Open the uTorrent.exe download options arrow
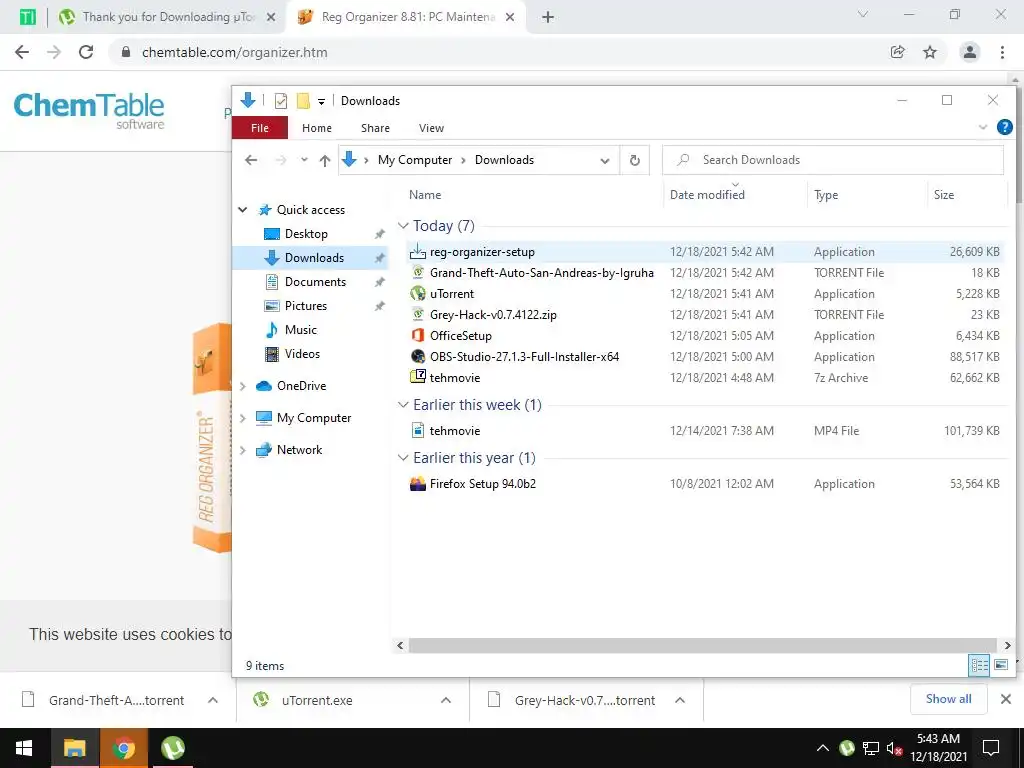This screenshot has width=1024, height=768. pos(446,700)
